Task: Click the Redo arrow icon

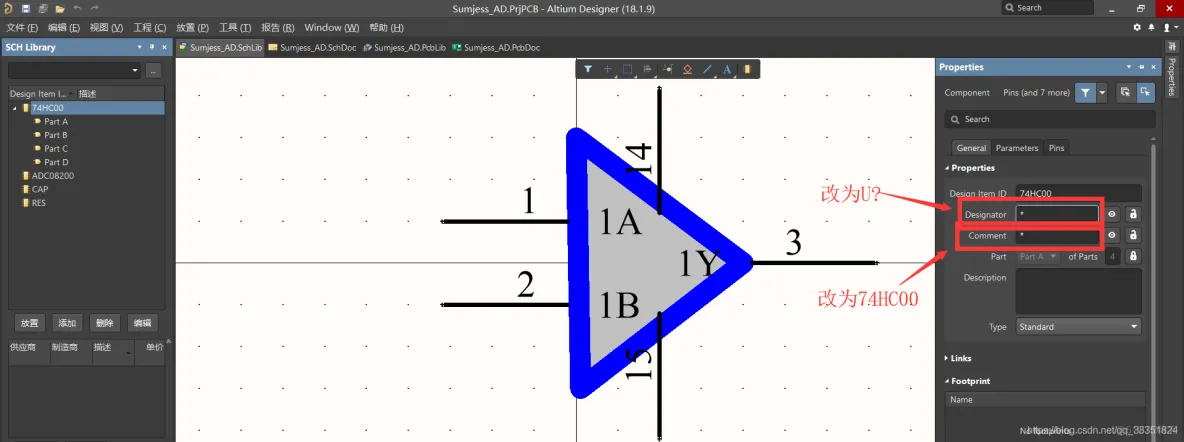Action: coord(94,8)
